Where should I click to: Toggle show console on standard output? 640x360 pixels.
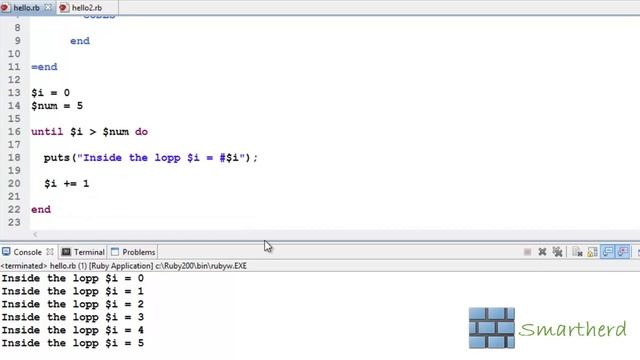(607, 252)
